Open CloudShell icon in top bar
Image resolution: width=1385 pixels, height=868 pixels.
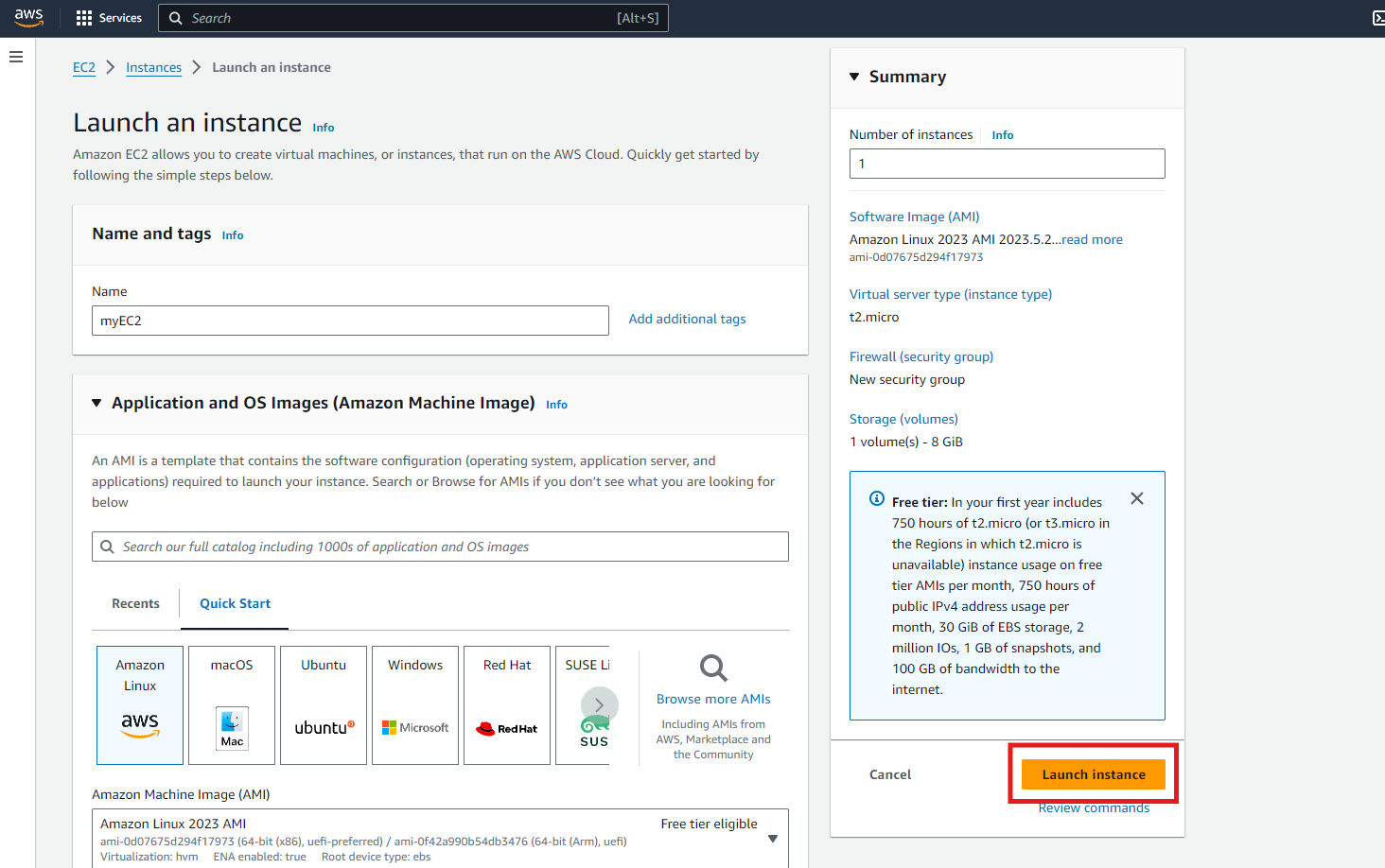click(x=1377, y=18)
